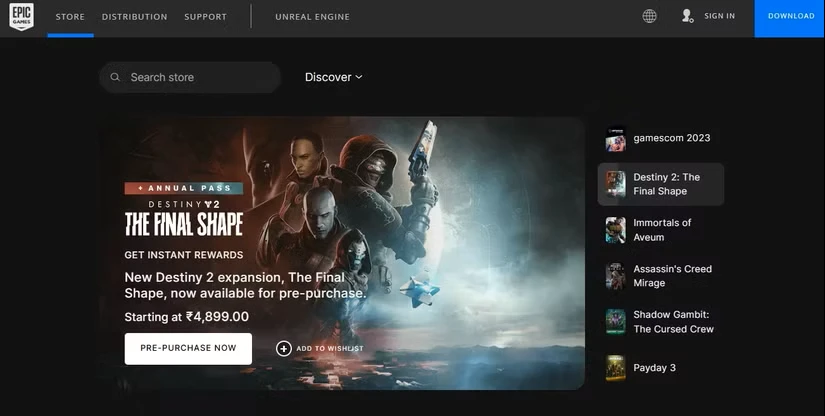Image resolution: width=825 pixels, height=416 pixels.
Task: Open the Shadow Gambit thumbnail
Action: click(615, 322)
